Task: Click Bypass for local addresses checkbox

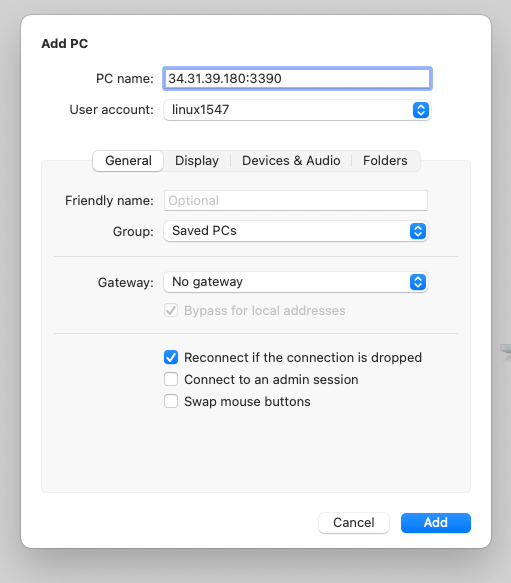Action: 171,310
